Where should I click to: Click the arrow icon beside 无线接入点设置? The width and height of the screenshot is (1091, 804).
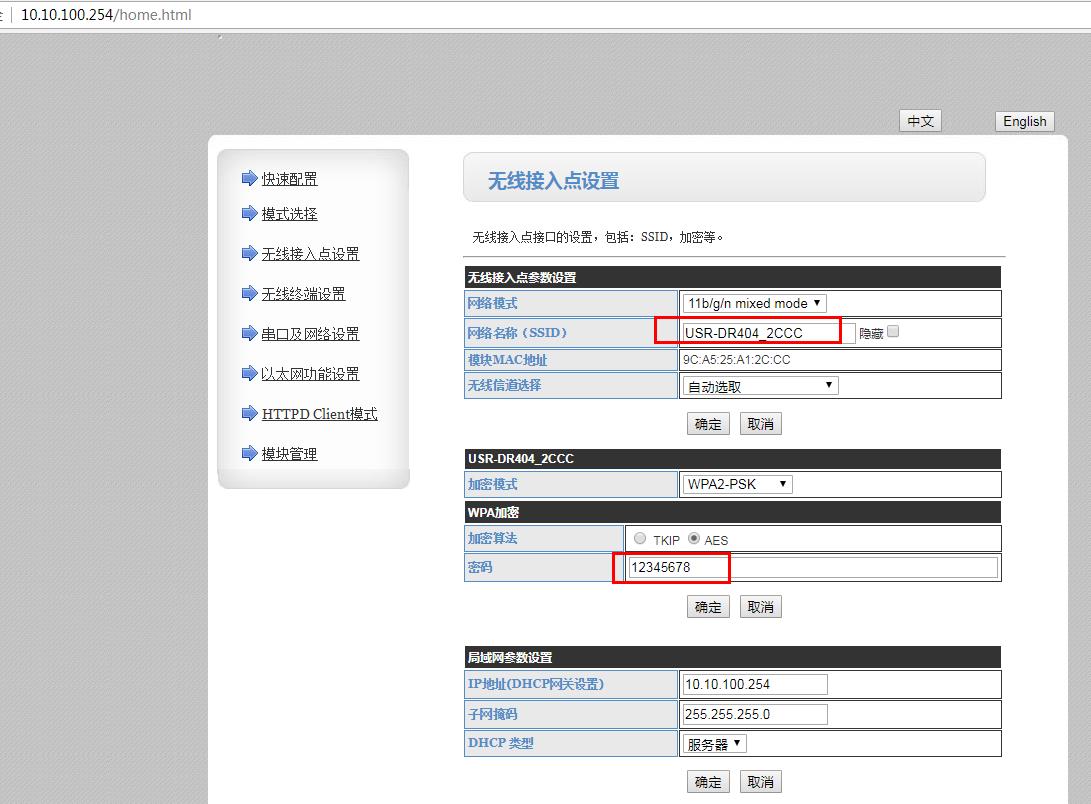(x=249, y=253)
